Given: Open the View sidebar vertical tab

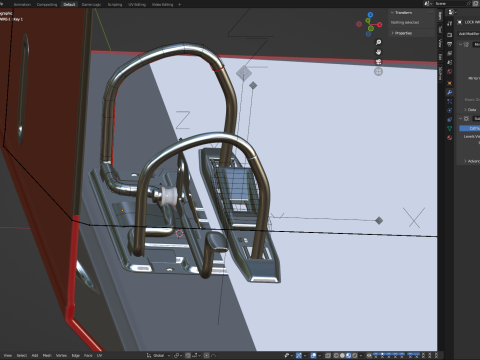Looking at the screenshot, I should (440, 43).
